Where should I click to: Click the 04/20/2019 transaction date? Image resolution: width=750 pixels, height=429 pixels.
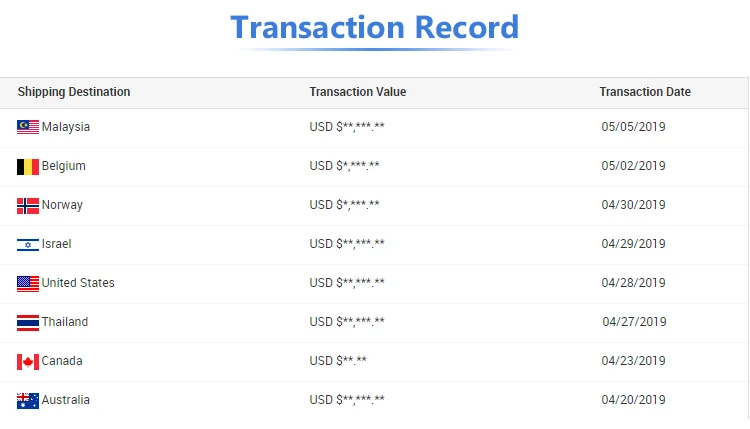pyautogui.click(x=633, y=399)
